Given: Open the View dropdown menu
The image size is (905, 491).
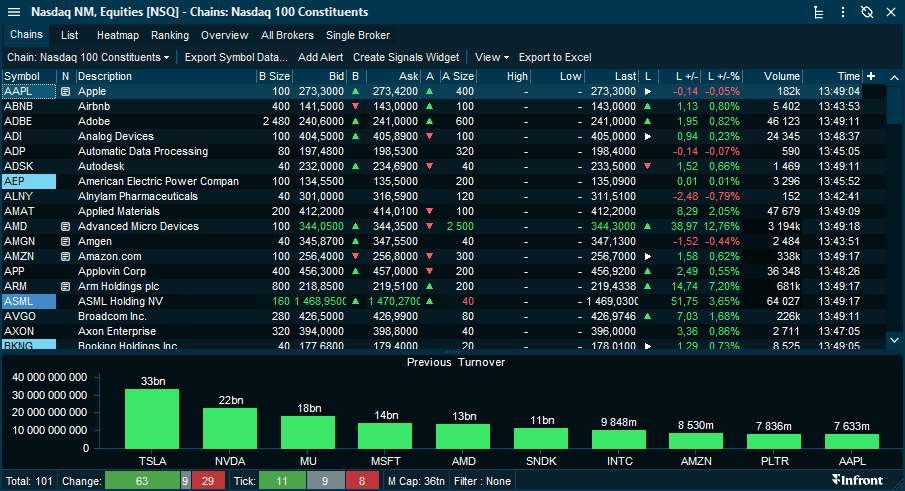Looking at the screenshot, I should 492,57.
